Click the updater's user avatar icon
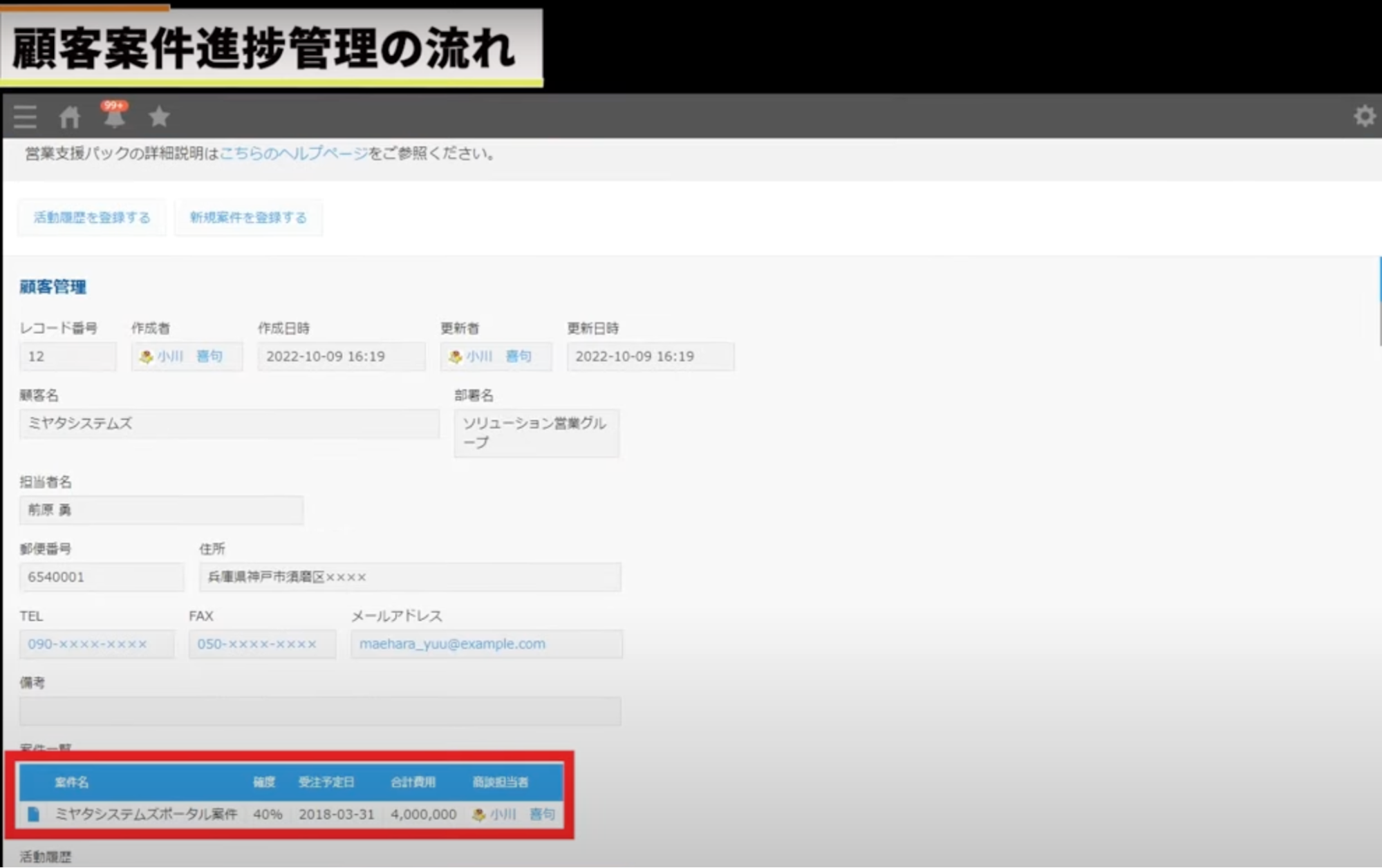The height and width of the screenshot is (868, 1382). pyautogui.click(x=455, y=357)
